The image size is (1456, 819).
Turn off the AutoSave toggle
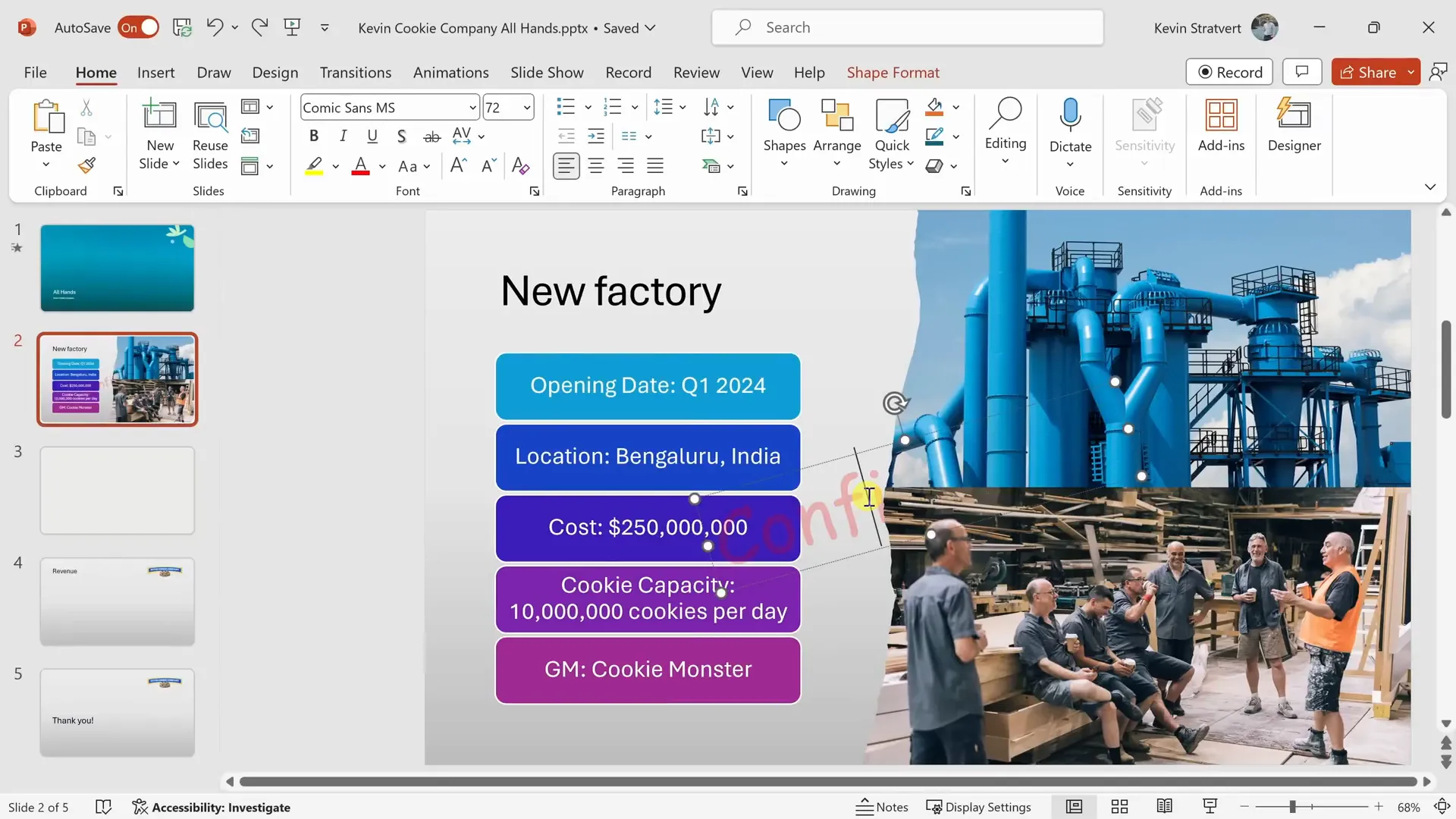click(139, 27)
